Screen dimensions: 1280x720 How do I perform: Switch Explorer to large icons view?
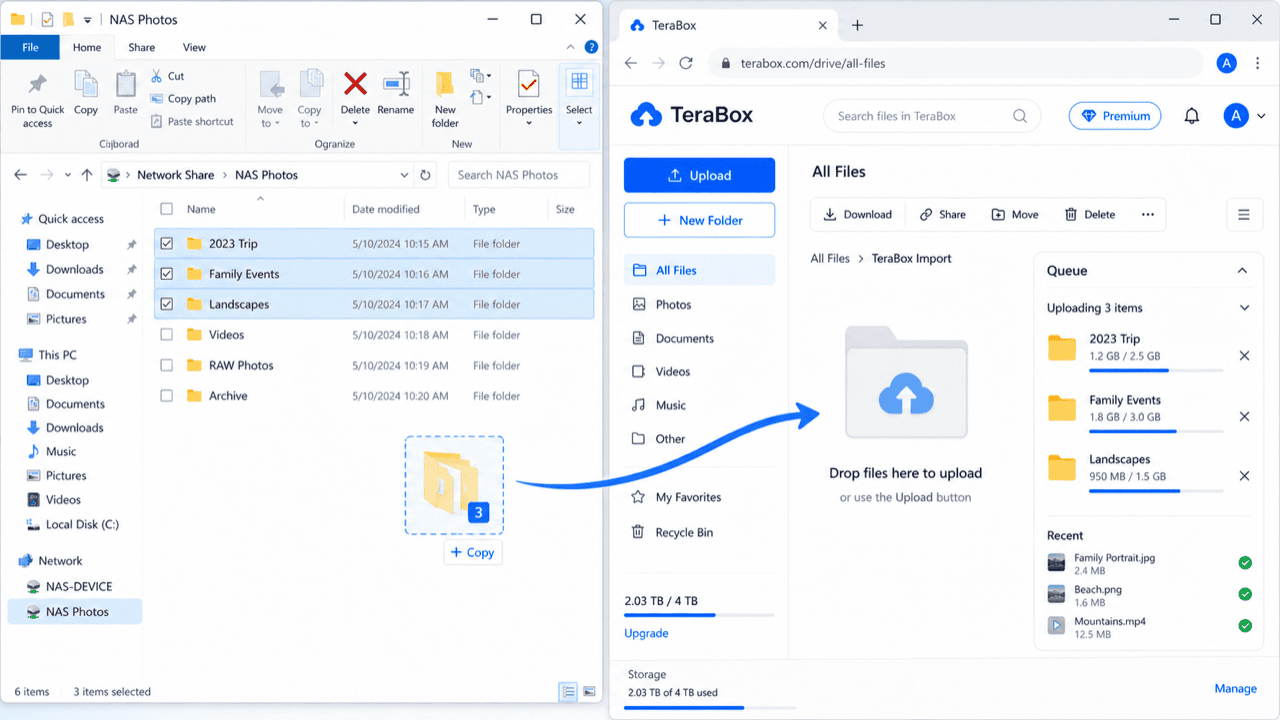click(x=589, y=691)
